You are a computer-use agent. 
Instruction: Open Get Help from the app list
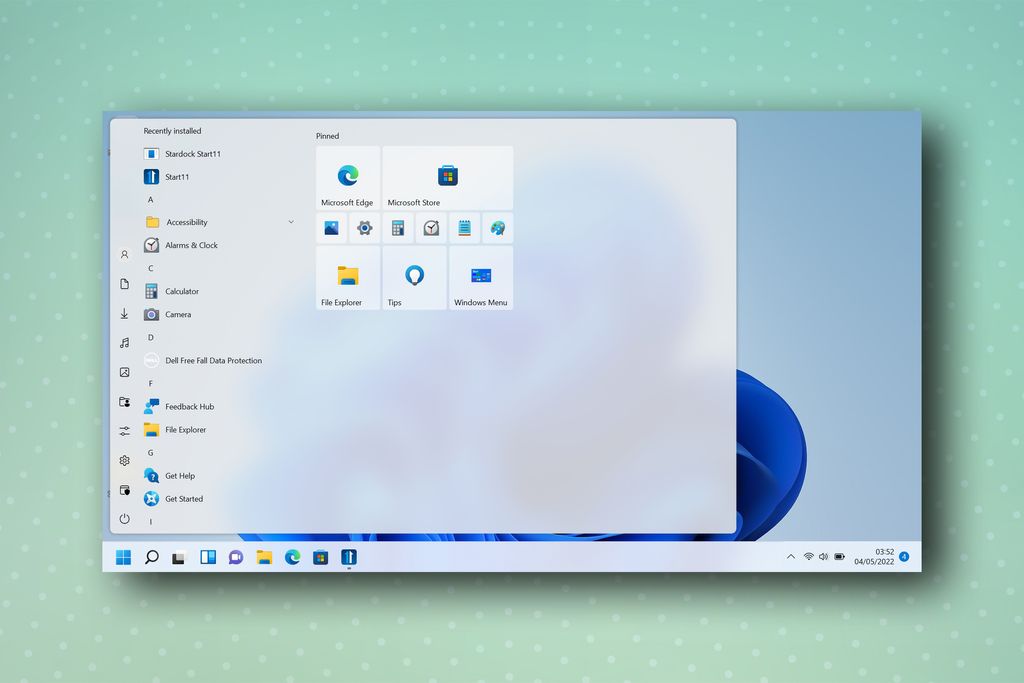180,475
